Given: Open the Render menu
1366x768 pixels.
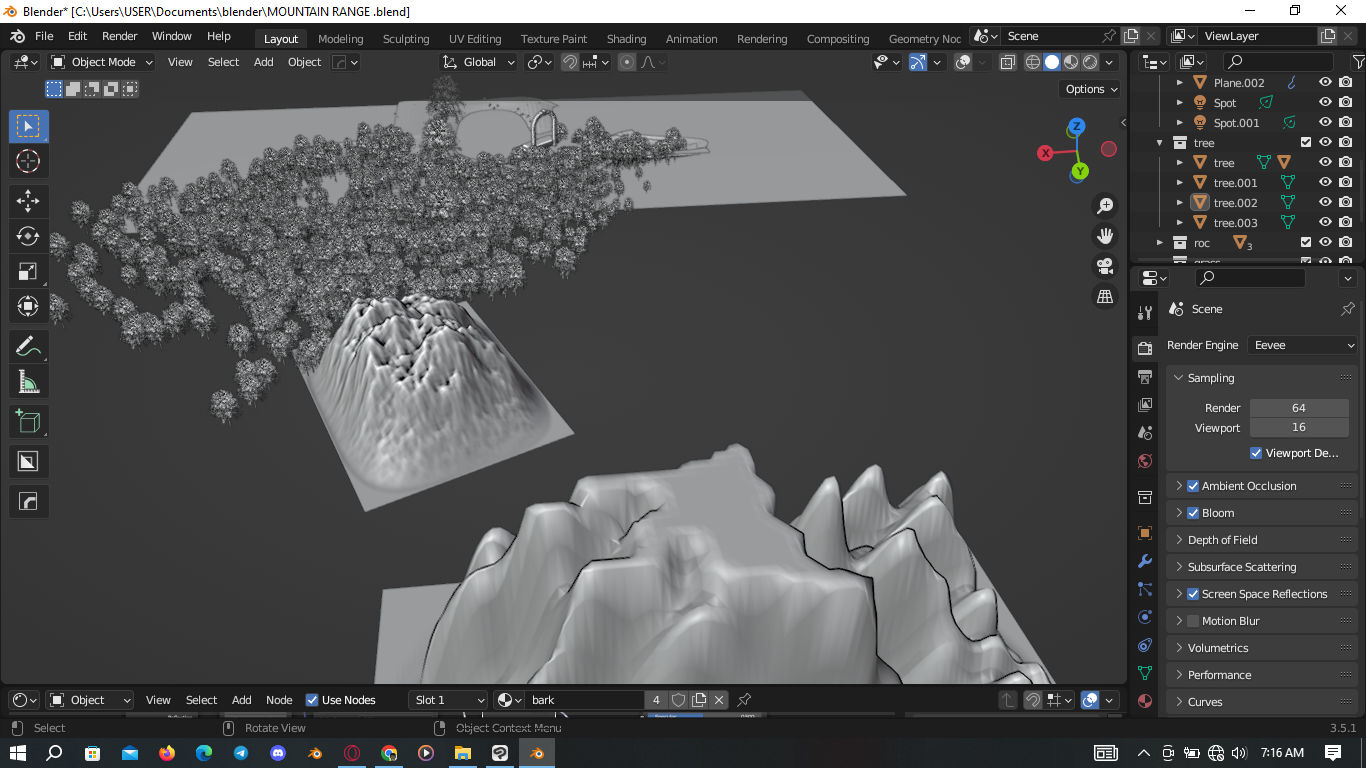Looking at the screenshot, I should 120,36.
